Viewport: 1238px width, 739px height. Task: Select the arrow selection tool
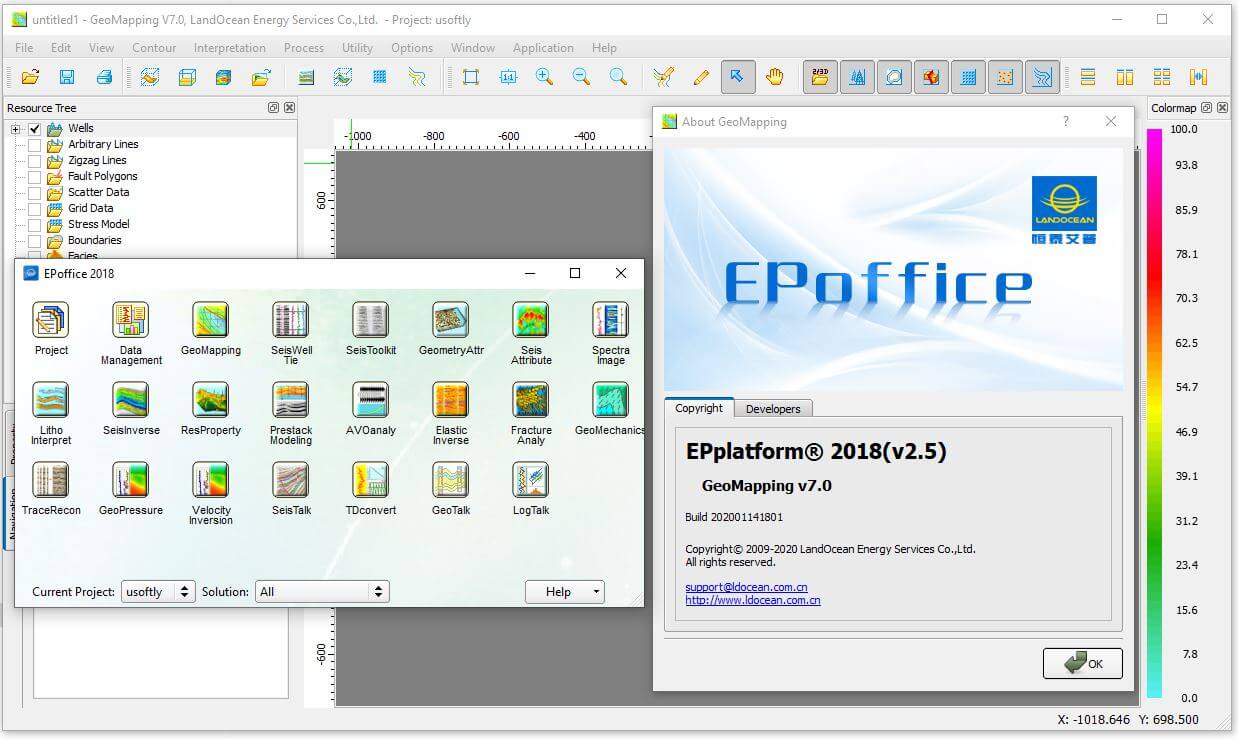[739, 77]
